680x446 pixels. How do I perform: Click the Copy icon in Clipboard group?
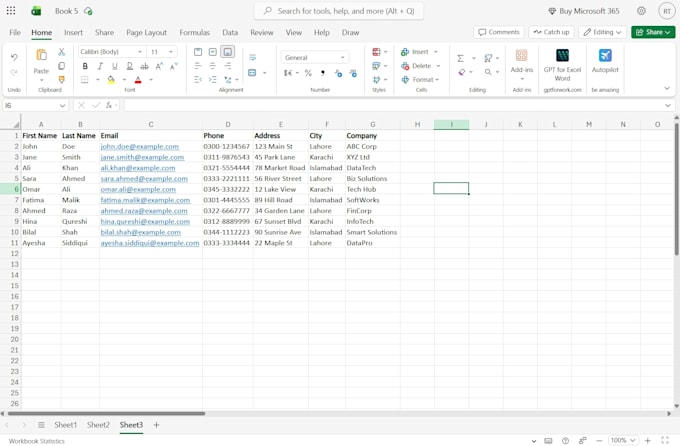pos(62,66)
